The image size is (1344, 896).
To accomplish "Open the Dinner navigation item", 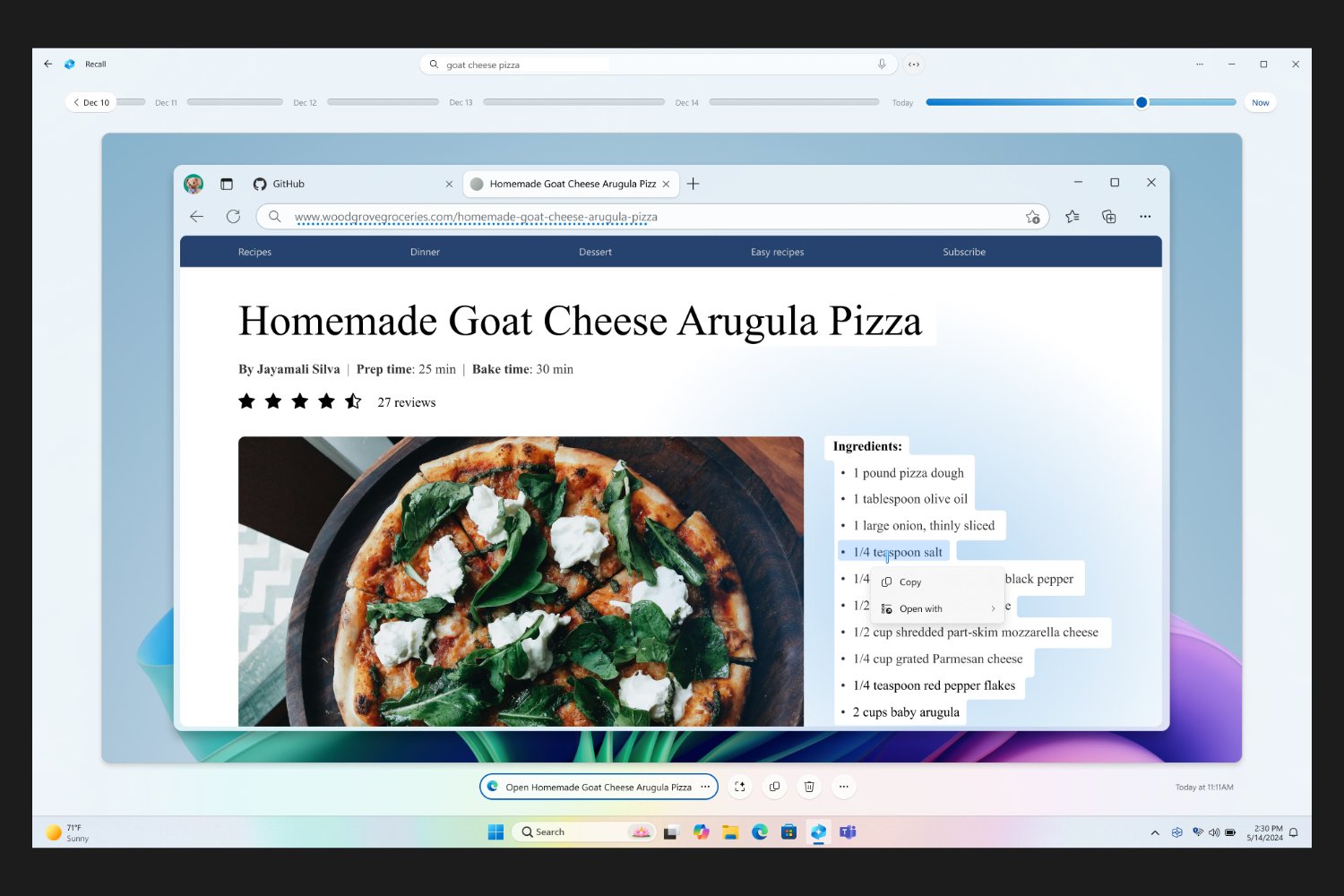I will point(425,252).
